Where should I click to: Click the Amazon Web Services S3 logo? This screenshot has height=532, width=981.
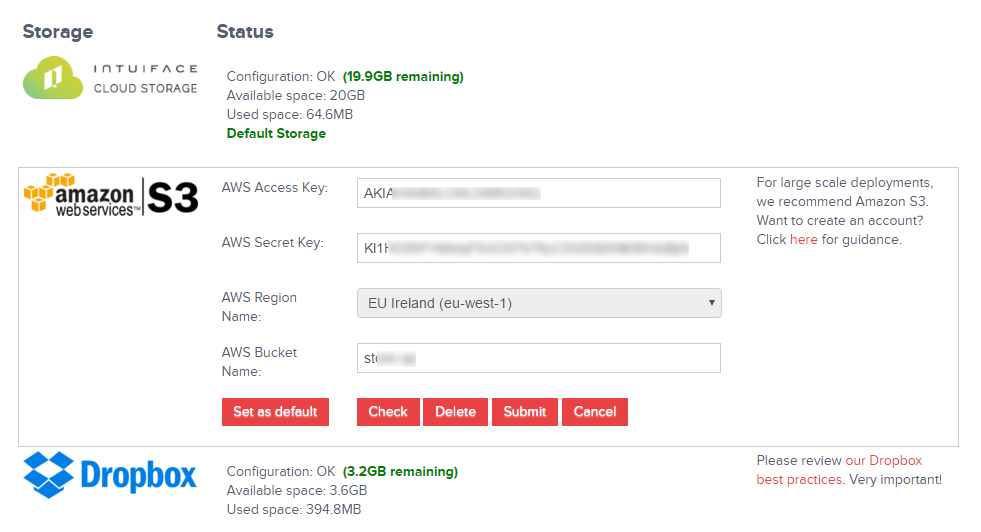[x=111, y=196]
